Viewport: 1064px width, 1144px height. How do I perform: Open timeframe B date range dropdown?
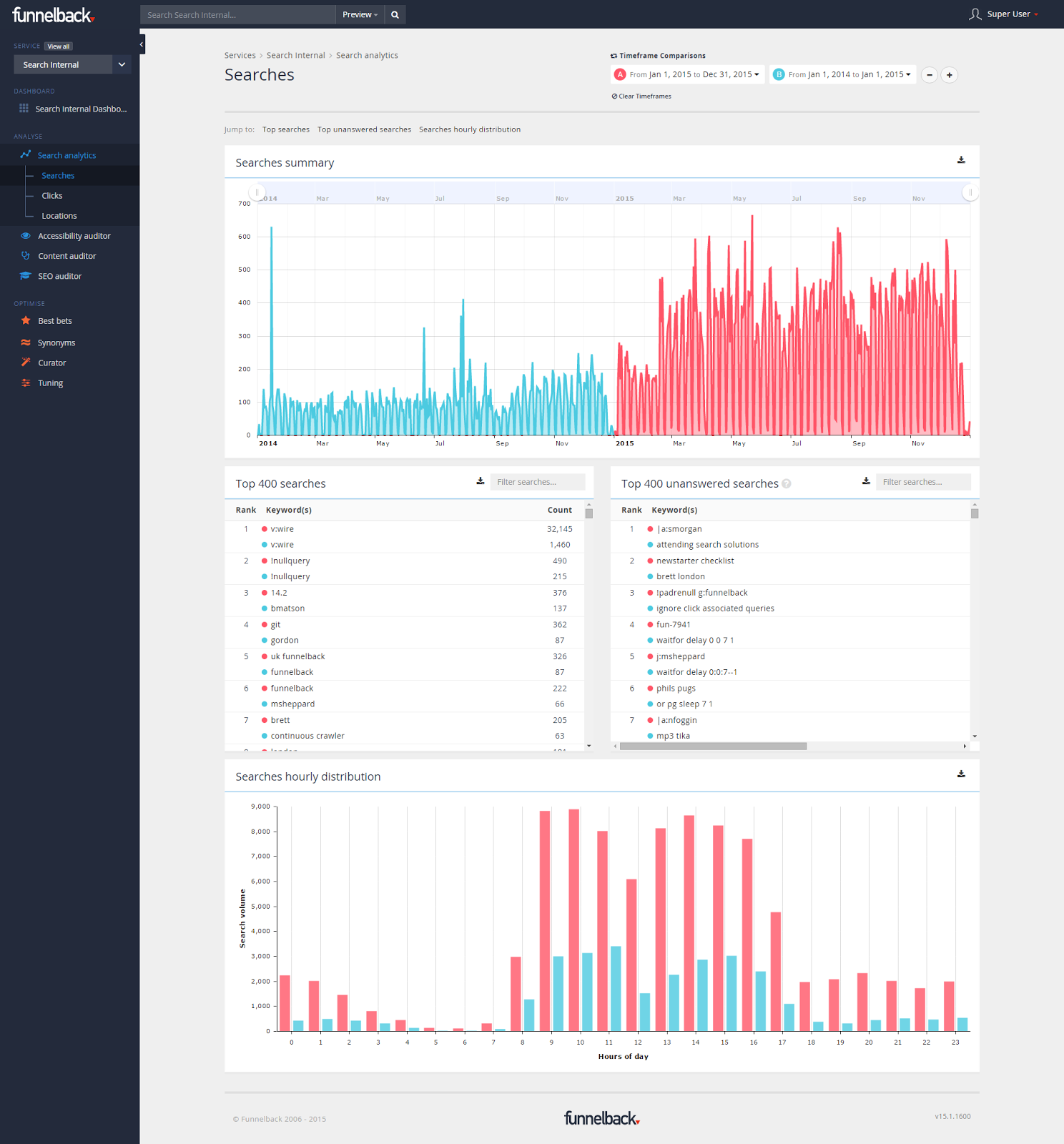coord(843,74)
